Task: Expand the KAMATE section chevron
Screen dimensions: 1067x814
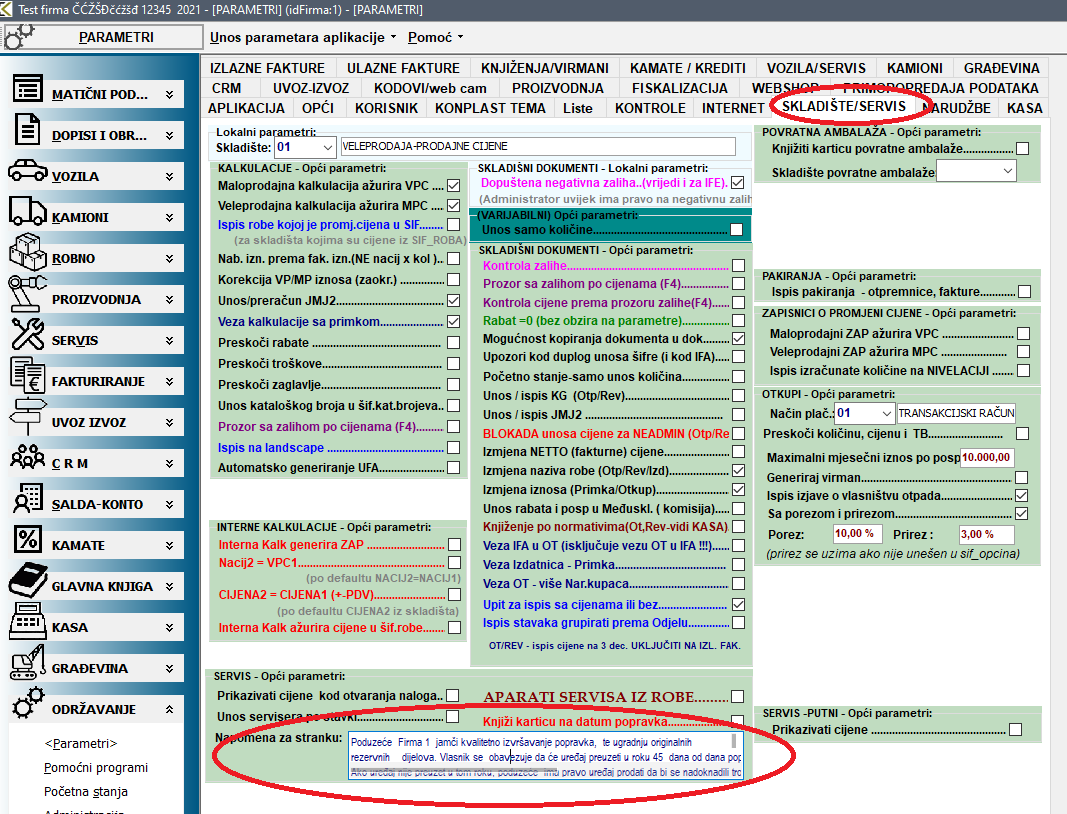Action: tap(169, 546)
